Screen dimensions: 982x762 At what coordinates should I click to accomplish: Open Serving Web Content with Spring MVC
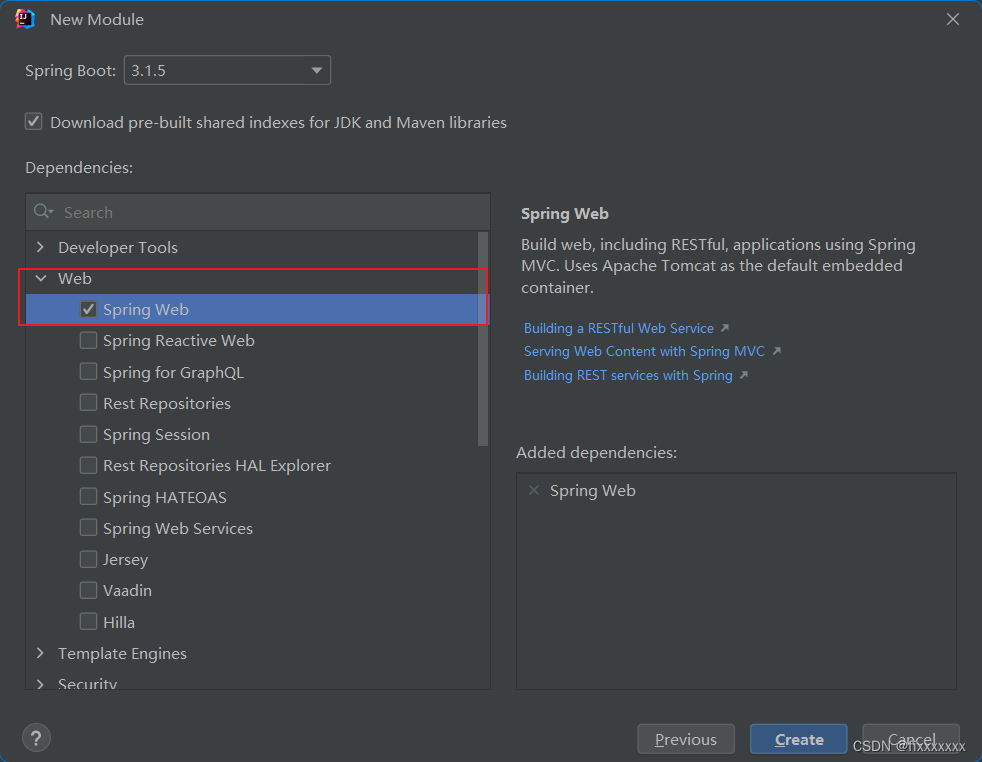coord(644,351)
